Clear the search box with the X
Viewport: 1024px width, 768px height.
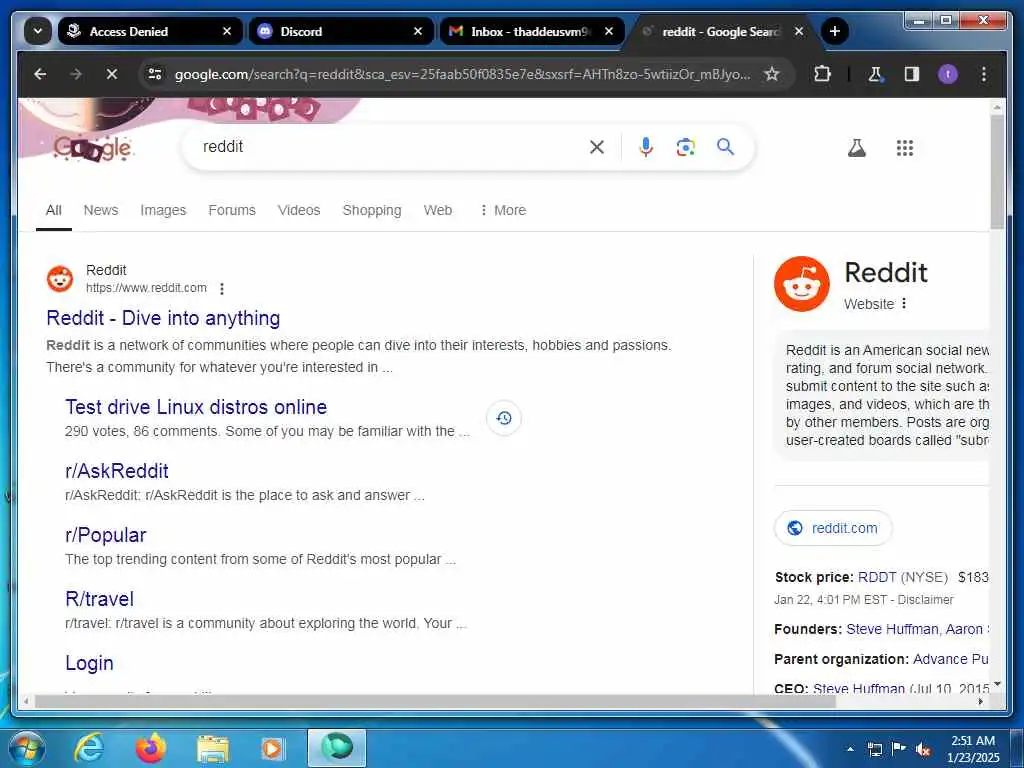597,148
